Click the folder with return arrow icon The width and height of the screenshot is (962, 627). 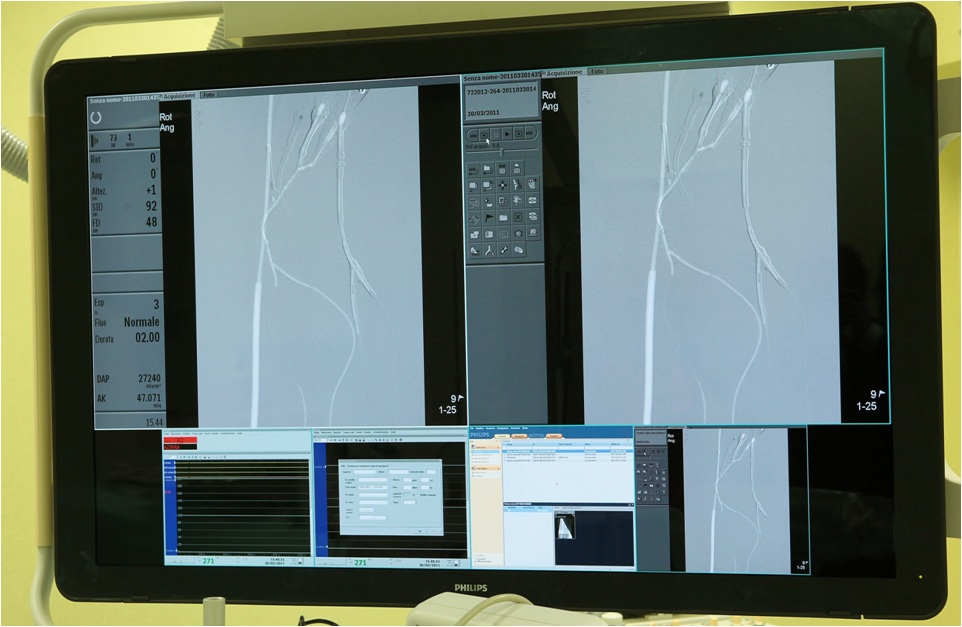click(x=488, y=169)
